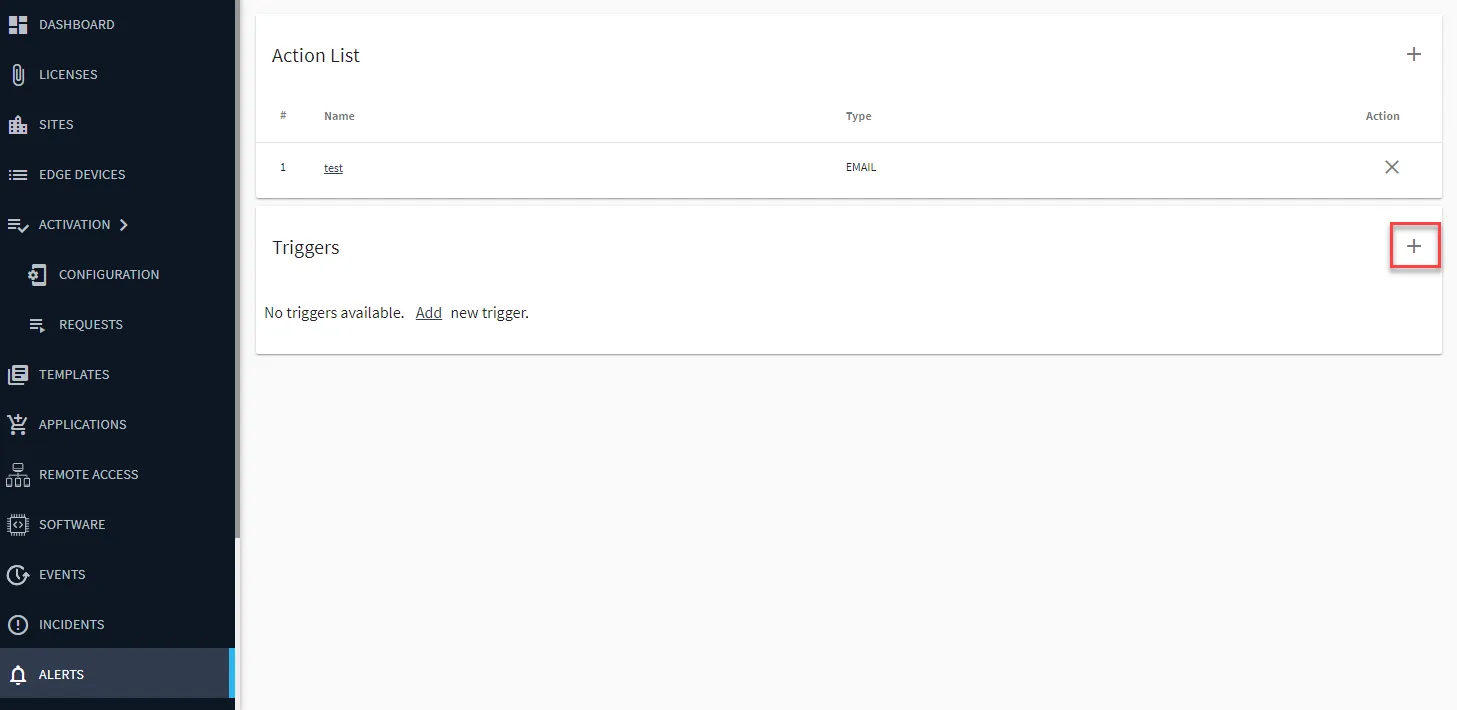Open the Software page
The height and width of the screenshot is (710, 1457).
point(72,524)
